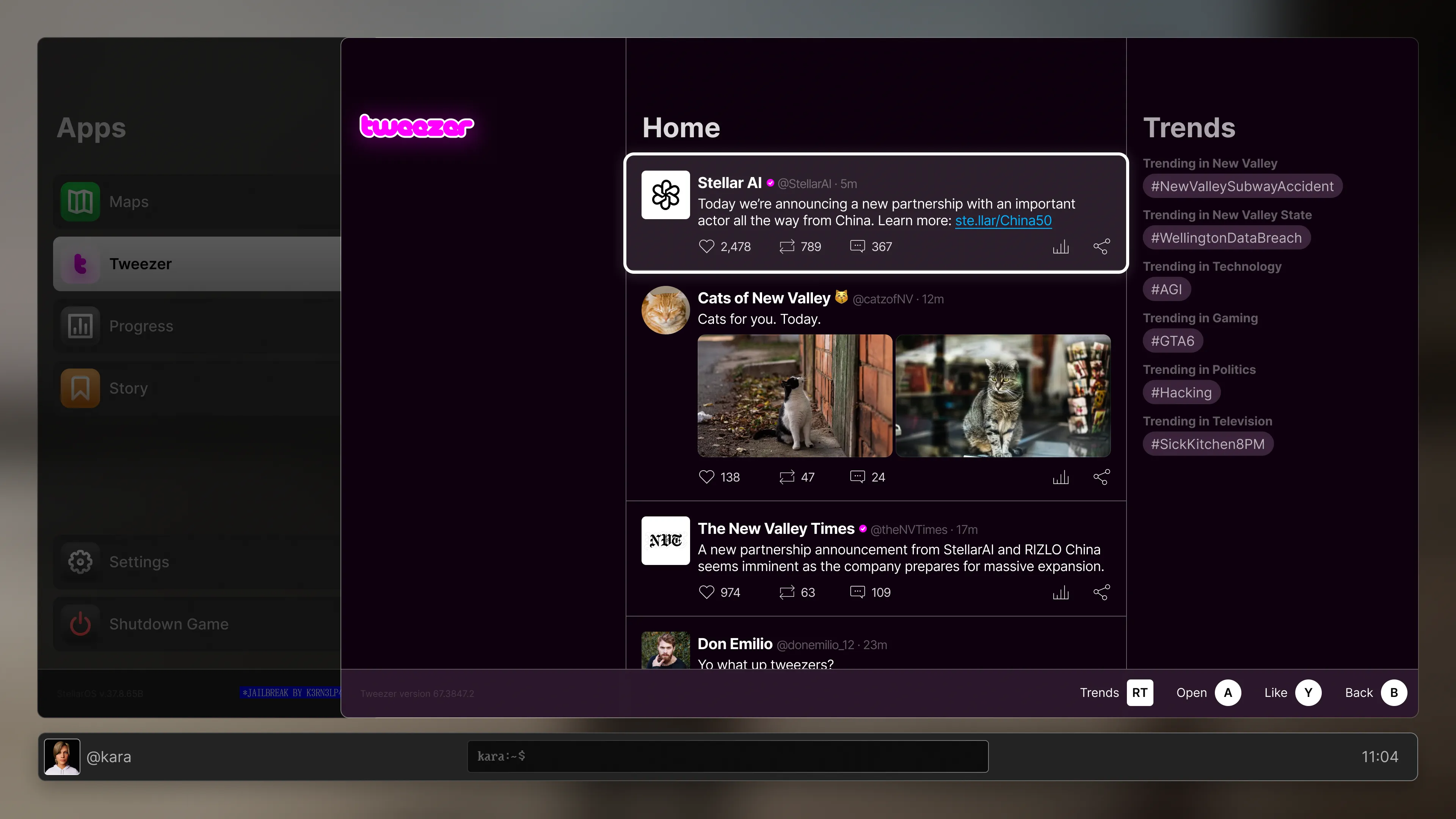The width and height of the screenshot is (1456, 819).
Task: Click the share icon on Stellar AI post
Action: tap(1101, 246)
